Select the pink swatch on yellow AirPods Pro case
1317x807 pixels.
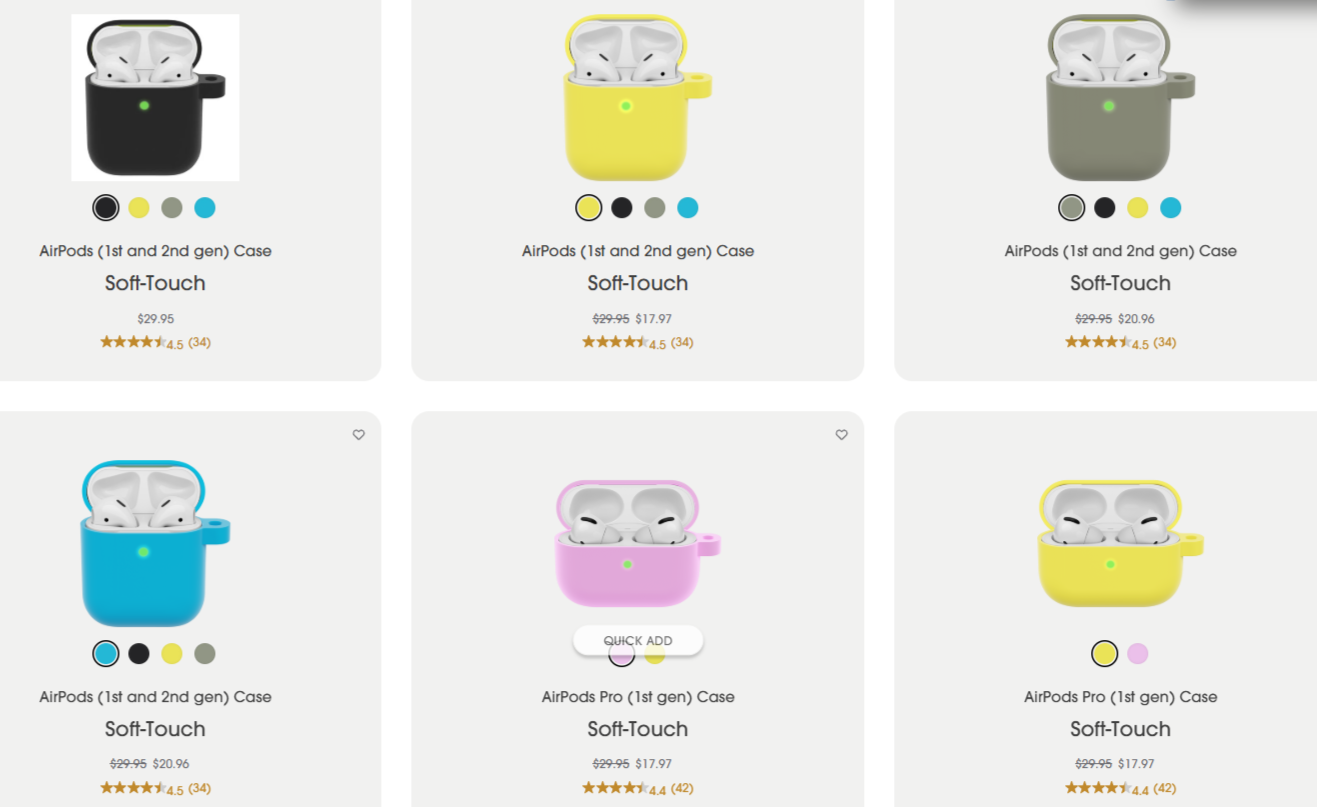[x=1137, y=653]
